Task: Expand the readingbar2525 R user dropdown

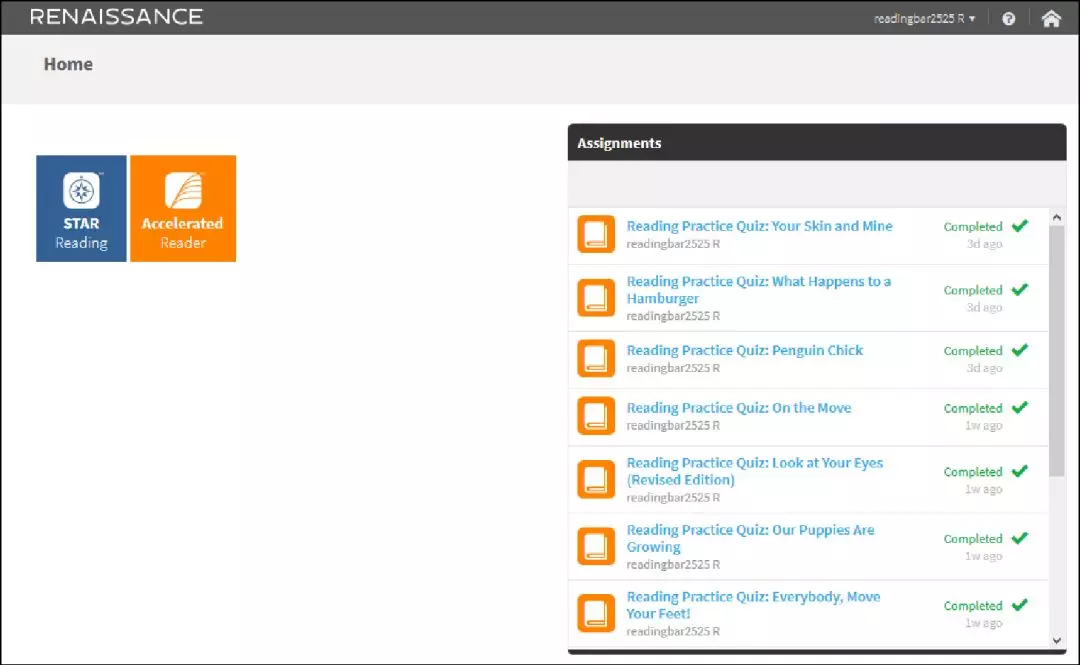Action: (924, 18)
